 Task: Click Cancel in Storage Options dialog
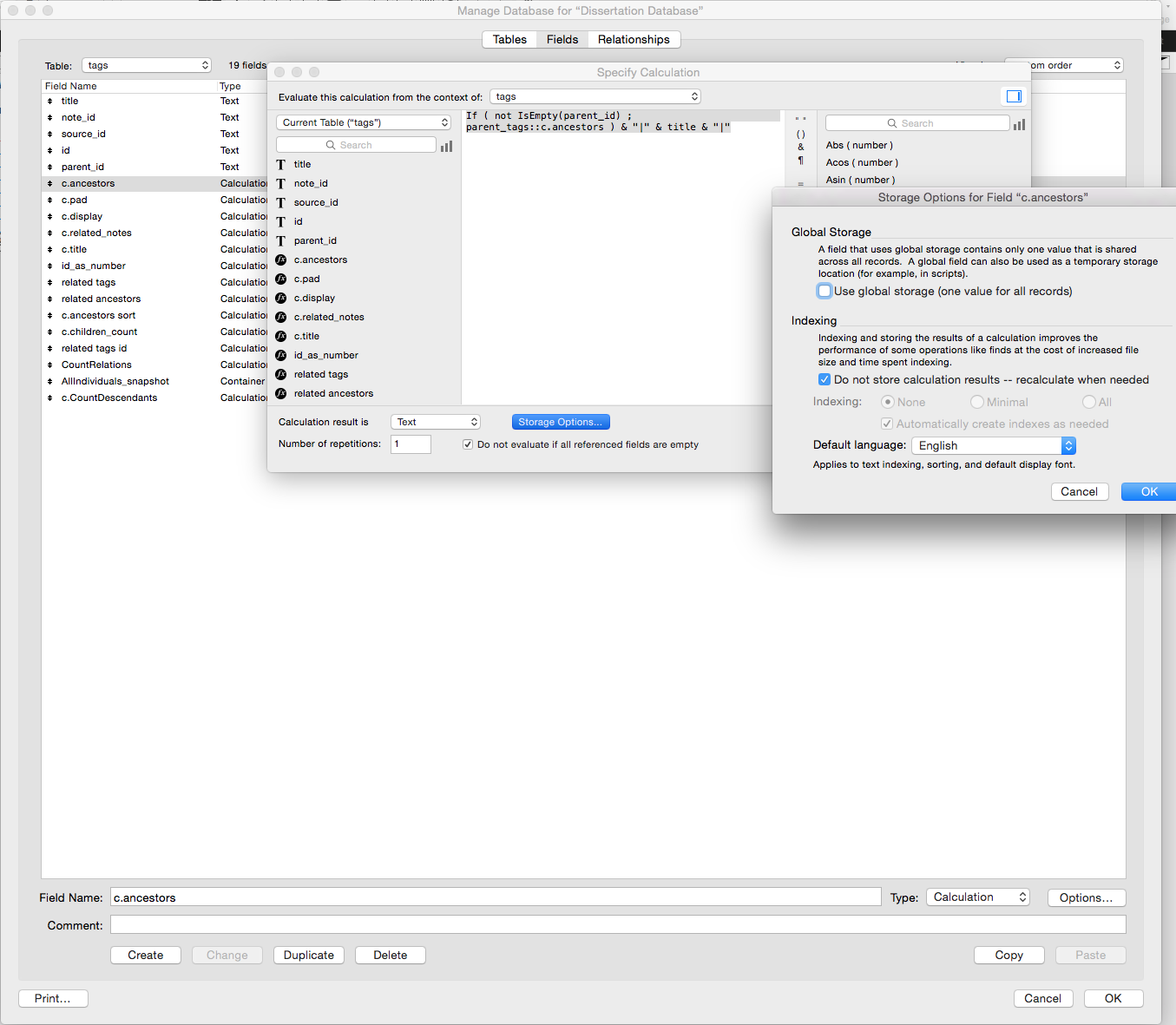tap(1079, 491)
